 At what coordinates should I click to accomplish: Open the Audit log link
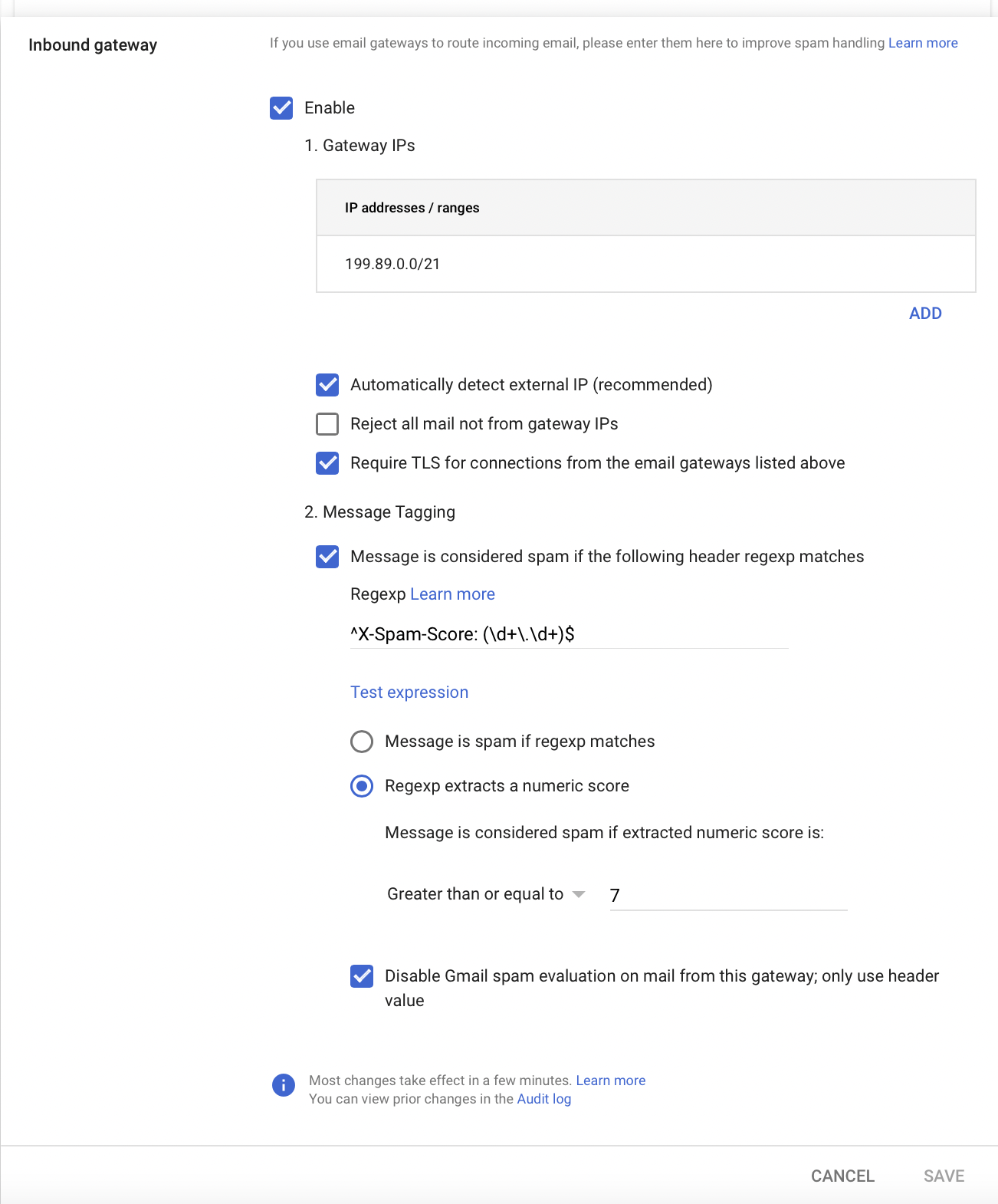click(x=544, y=1099)
